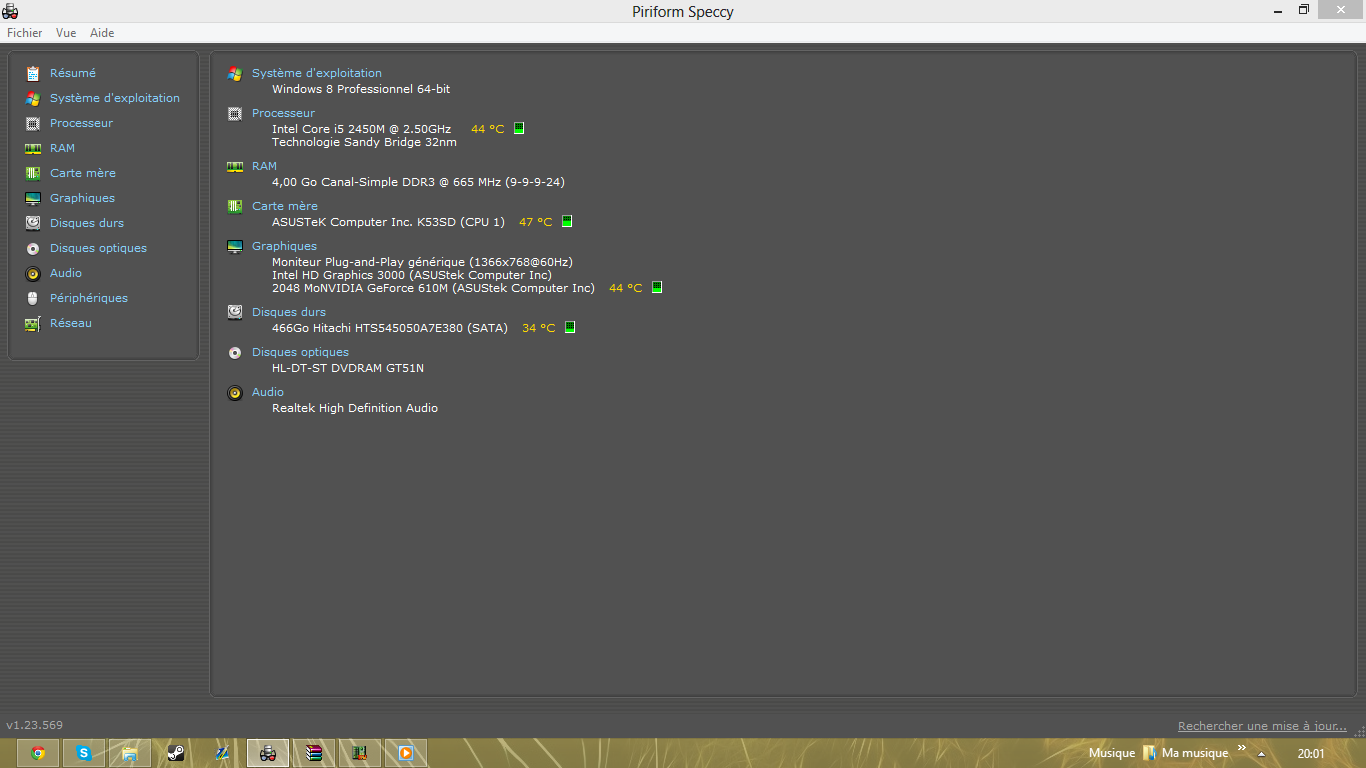The image size is (1366, 768).
Task: Click the RAM heading in the summary panel
Action: [x=264, y=166]
